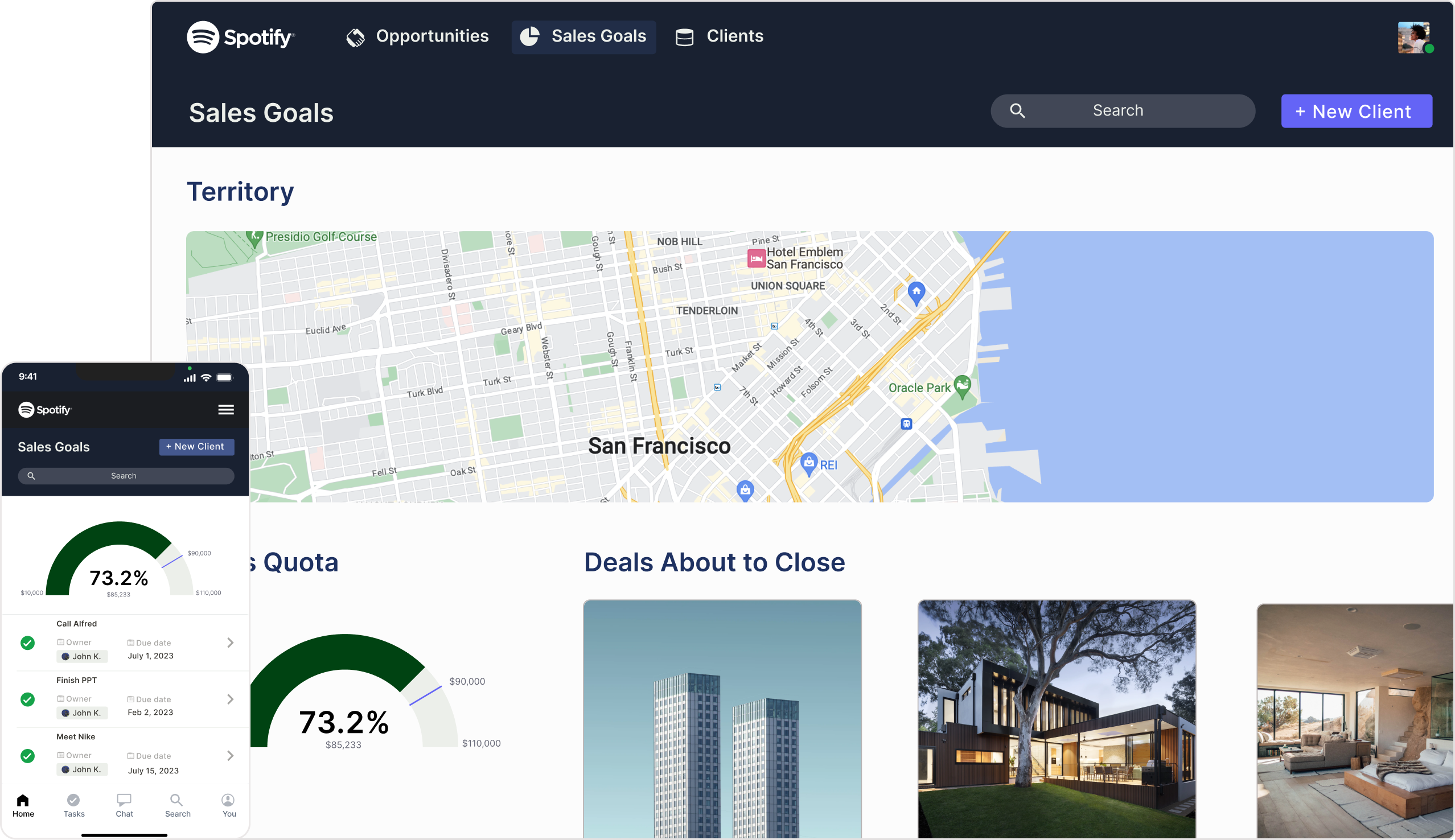Expand the Call Alfred task chevron
The image size is (1455, 840).
pos(230,643)
